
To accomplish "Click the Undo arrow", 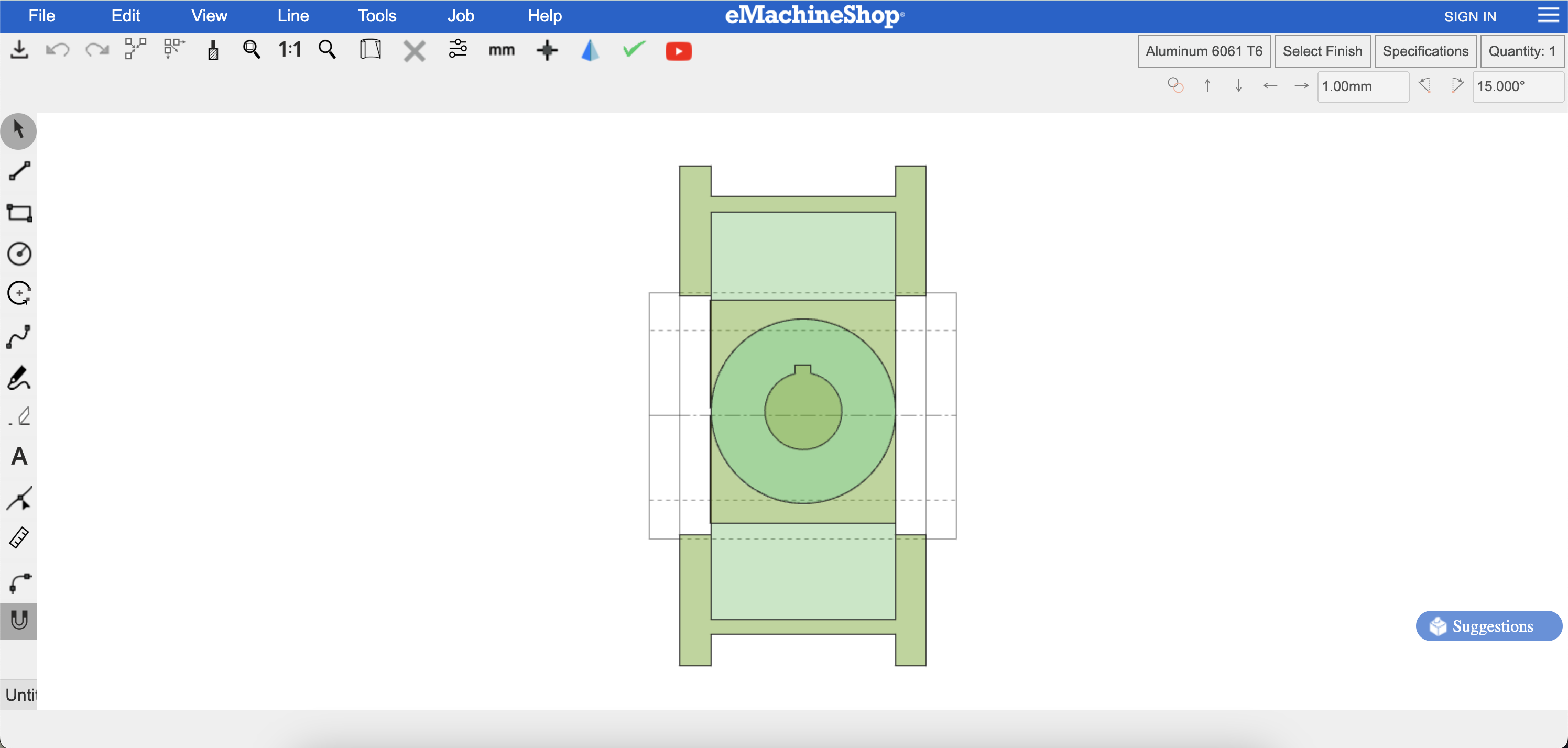I will point(58,50).
